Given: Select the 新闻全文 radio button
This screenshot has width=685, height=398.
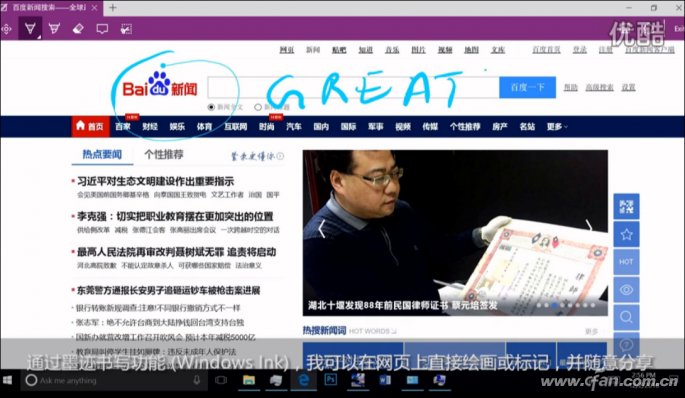Looking at the screenshot, I should (x=211, y=107).
